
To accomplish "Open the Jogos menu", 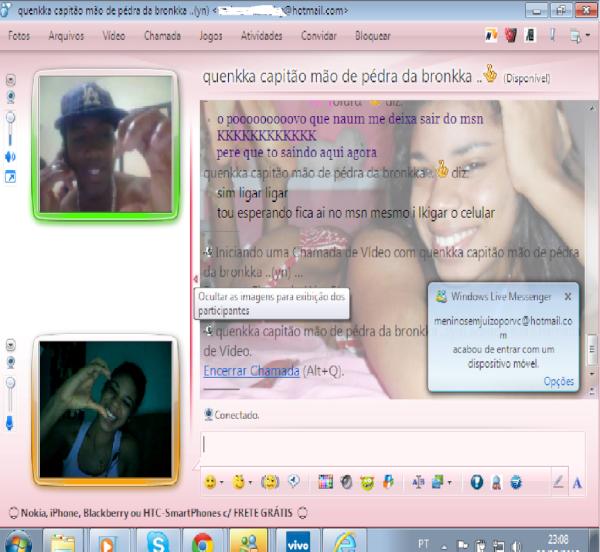I will pyautogui.click(x=211, y=36).
